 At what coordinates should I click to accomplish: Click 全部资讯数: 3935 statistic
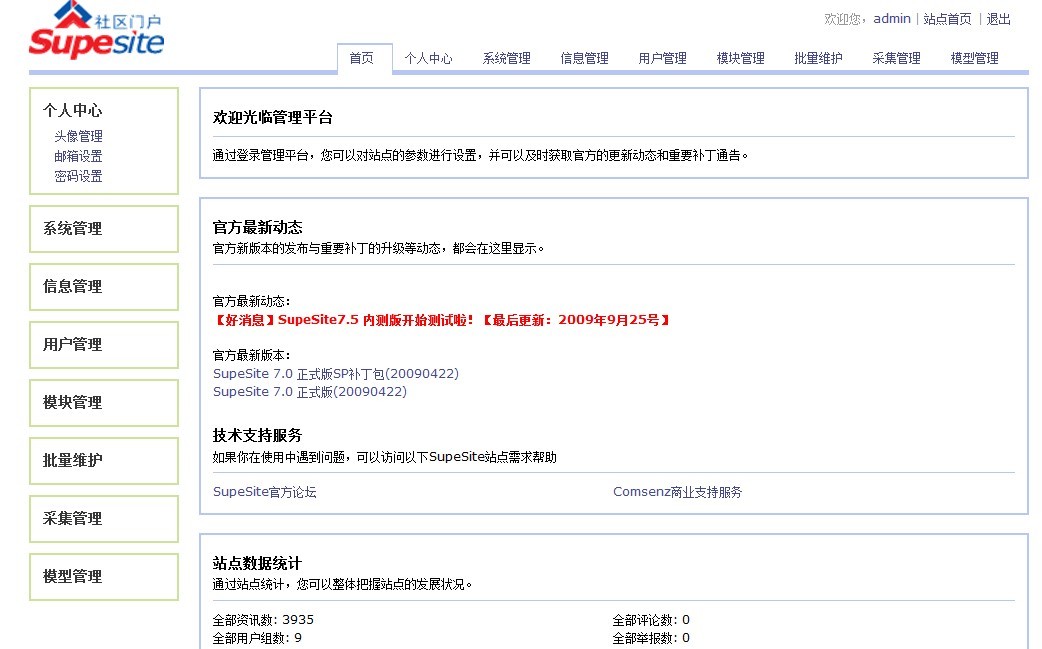(x=263, y=620)
